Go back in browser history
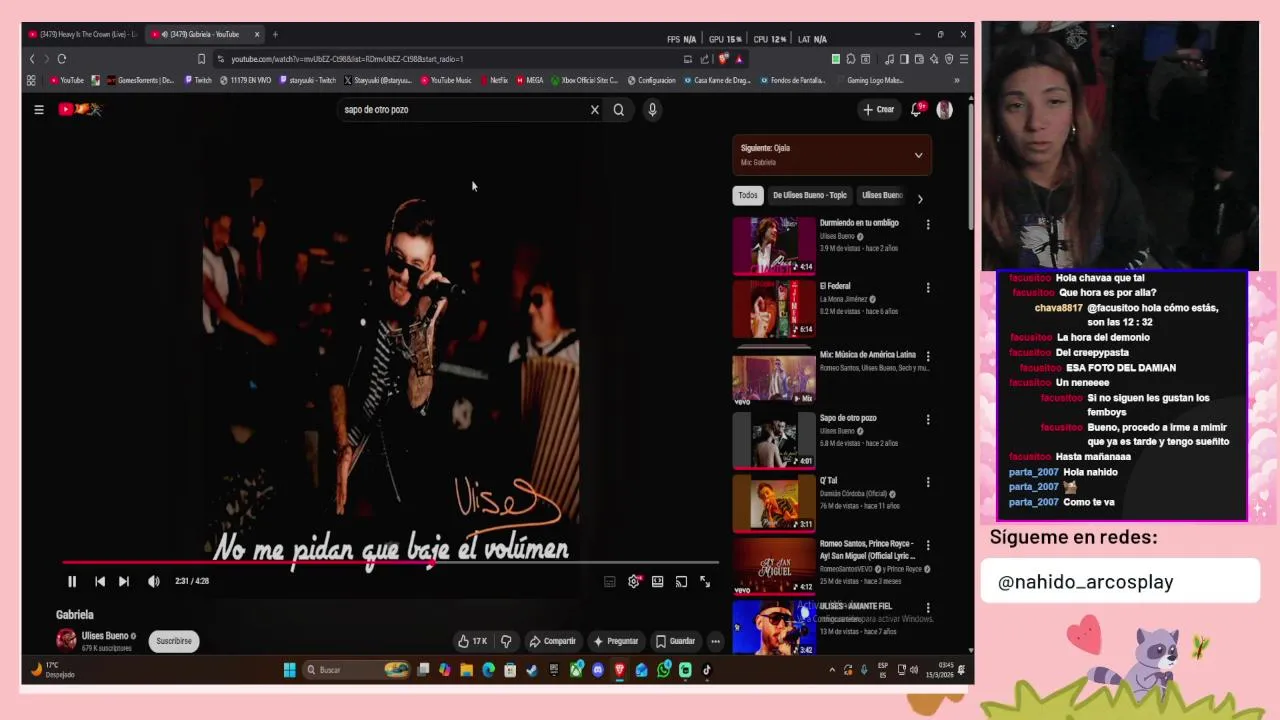The image size is (1280, 720). pyautogui.click(x=32, y=59)
